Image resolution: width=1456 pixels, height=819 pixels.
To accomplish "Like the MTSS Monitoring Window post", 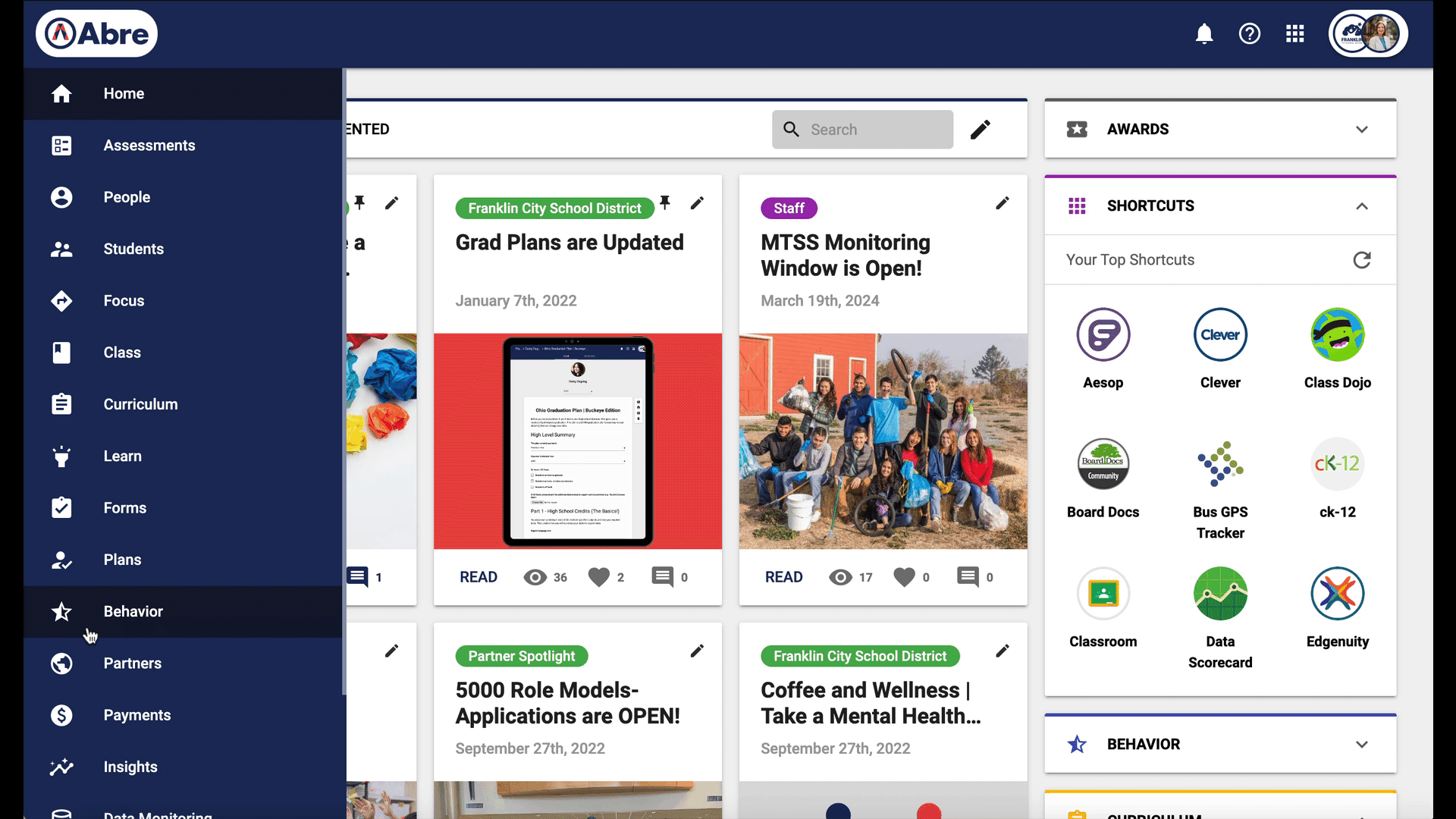I will pos(904,577).
